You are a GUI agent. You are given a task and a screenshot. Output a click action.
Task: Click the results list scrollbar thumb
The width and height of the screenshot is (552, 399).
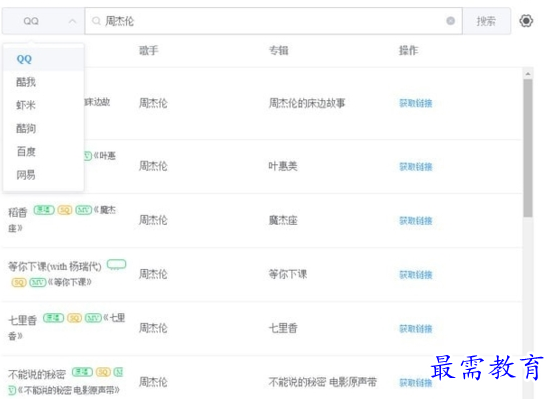(x=528, y=148)
